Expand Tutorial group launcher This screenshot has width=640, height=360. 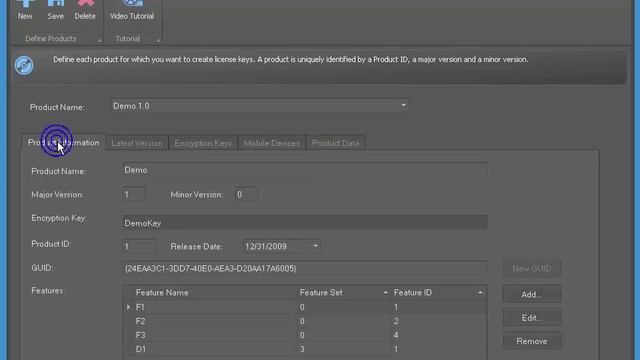pos(158,40)
